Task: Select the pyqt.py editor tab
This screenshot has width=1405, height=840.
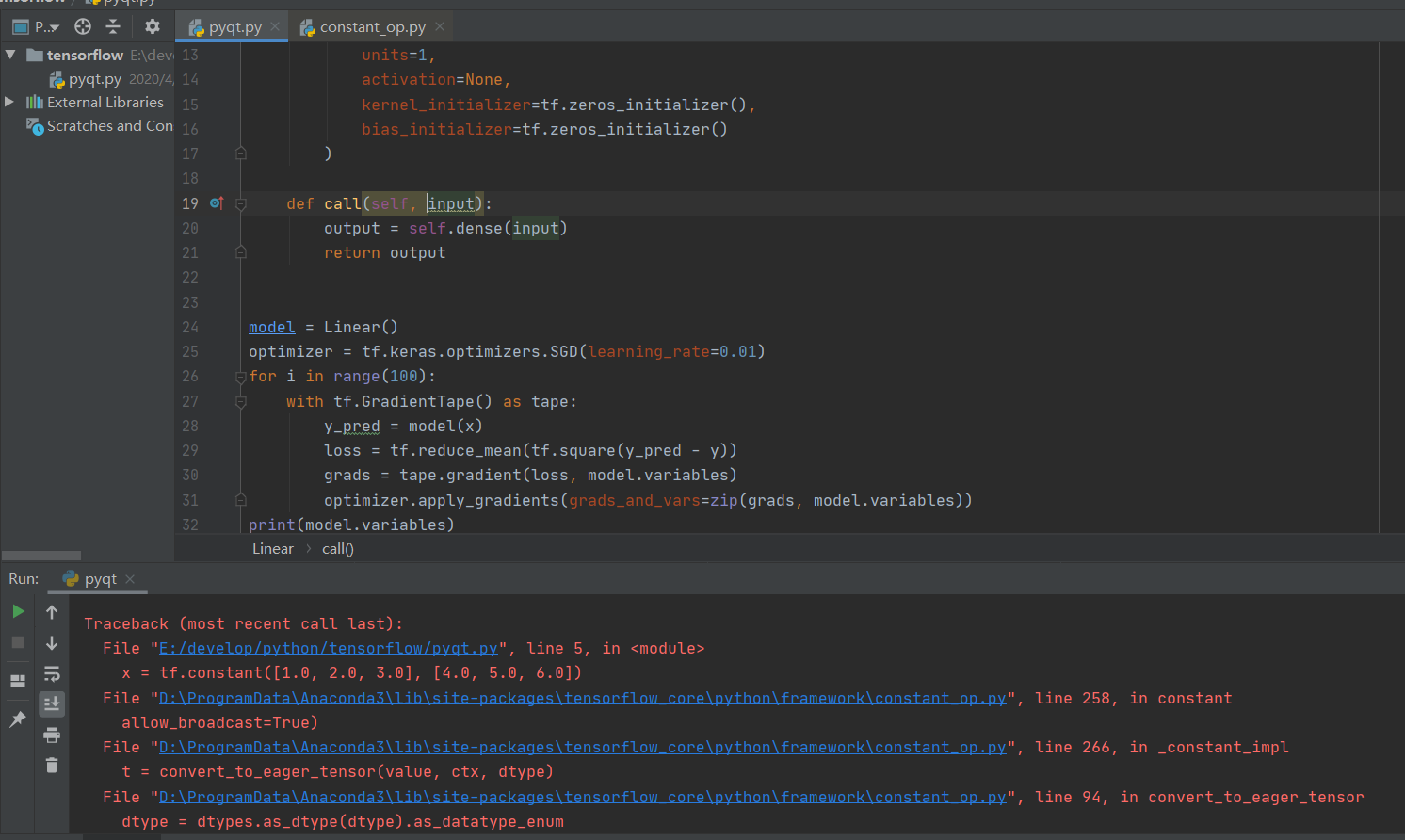Action: pos(234,27)
